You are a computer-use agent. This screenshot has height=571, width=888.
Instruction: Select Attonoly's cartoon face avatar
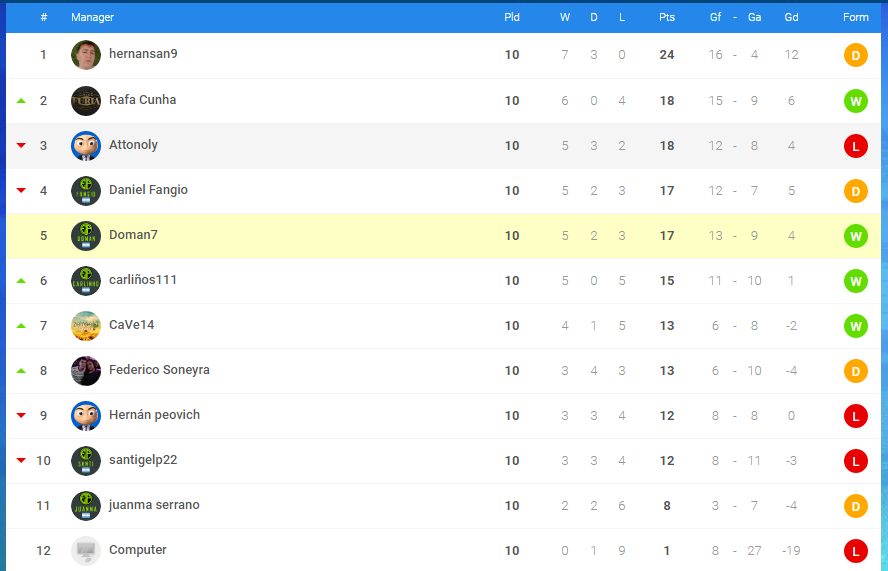[86, 146]
